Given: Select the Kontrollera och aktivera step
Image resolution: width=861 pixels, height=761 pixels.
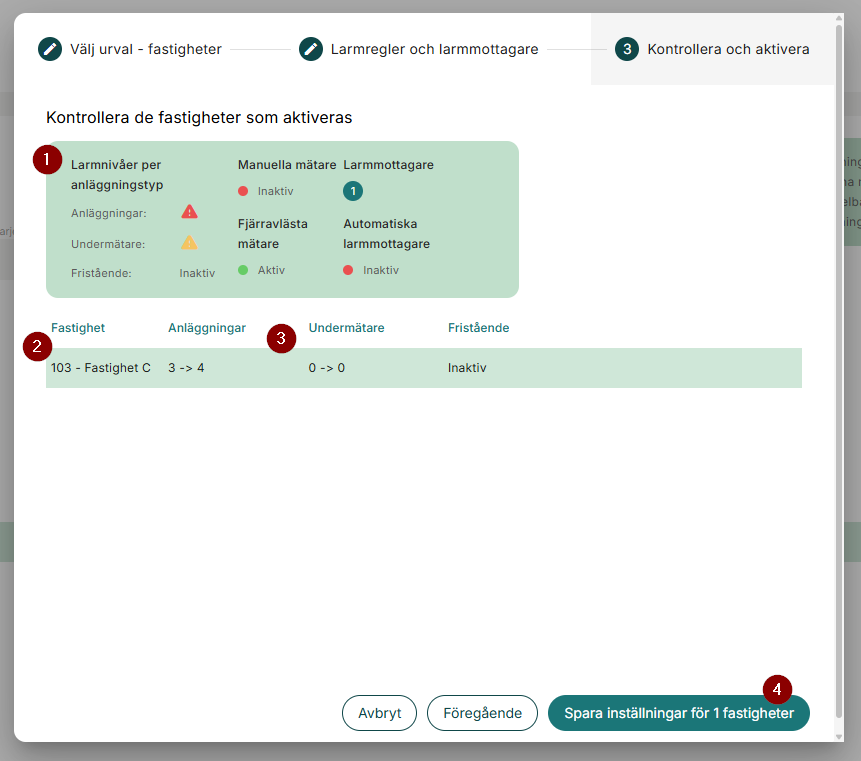Looking at the screenshot, I should [728, 49].
